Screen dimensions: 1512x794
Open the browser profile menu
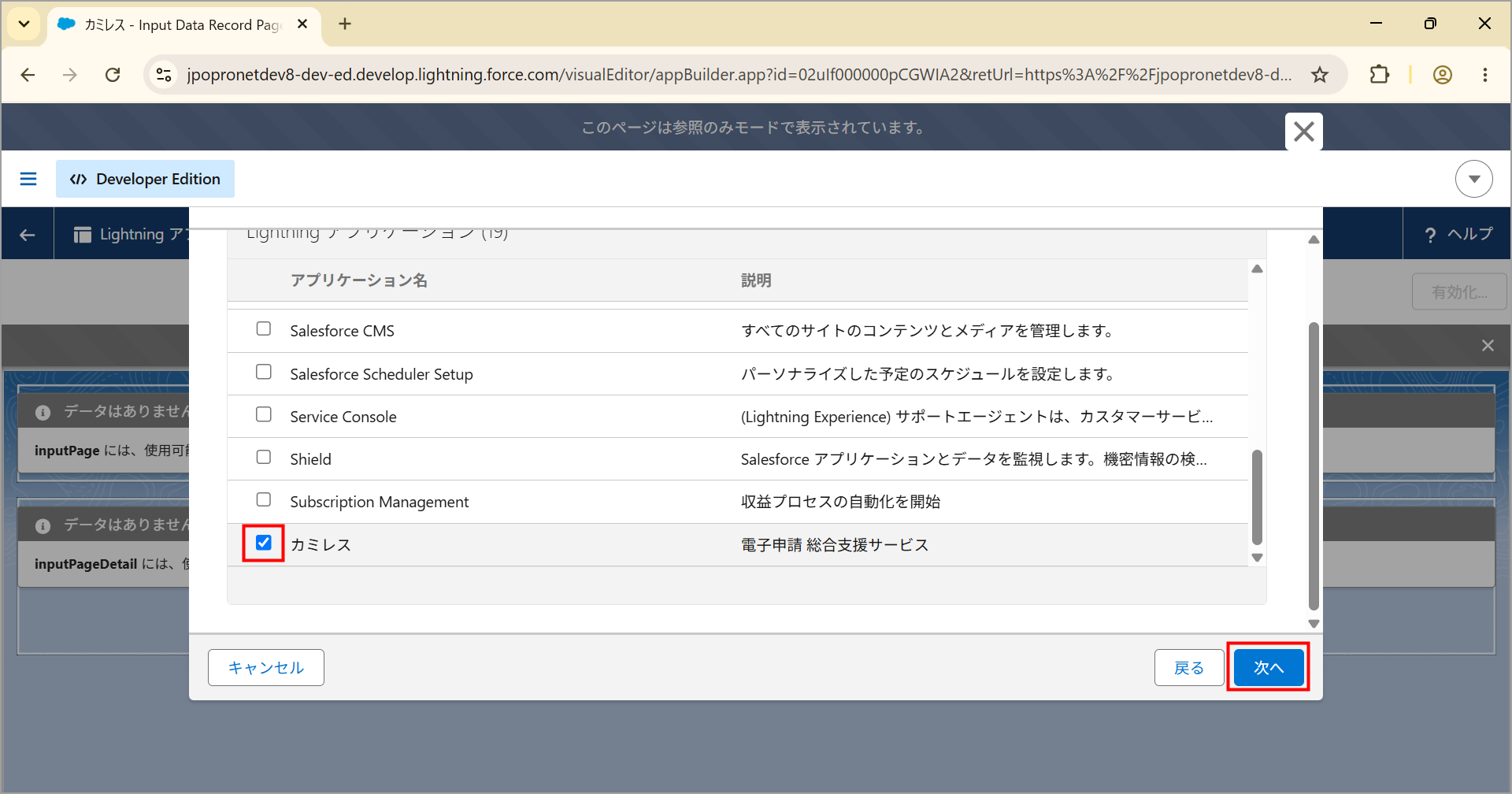(x=1443, y=75)
